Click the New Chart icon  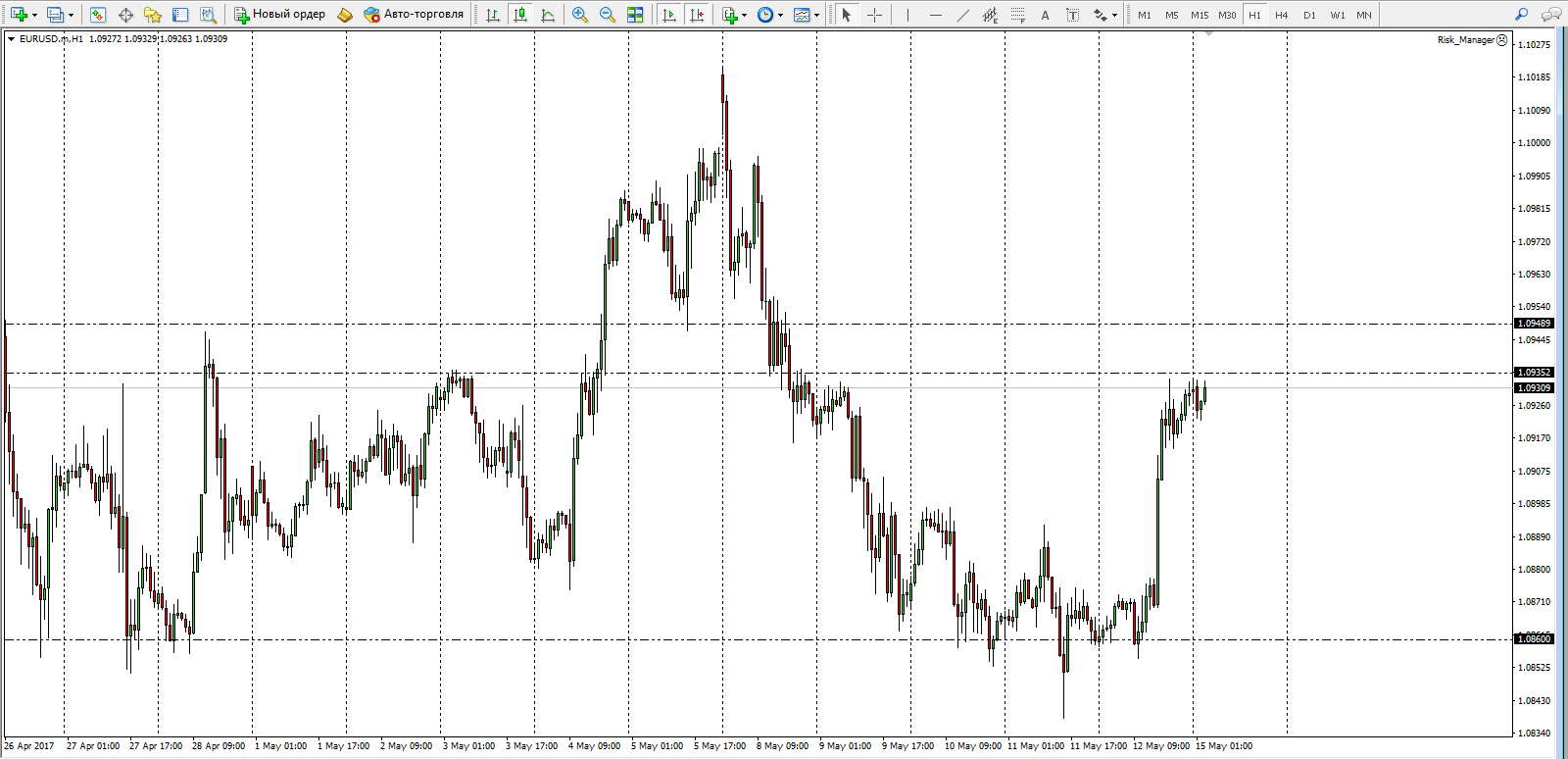(x=19, y=15)
